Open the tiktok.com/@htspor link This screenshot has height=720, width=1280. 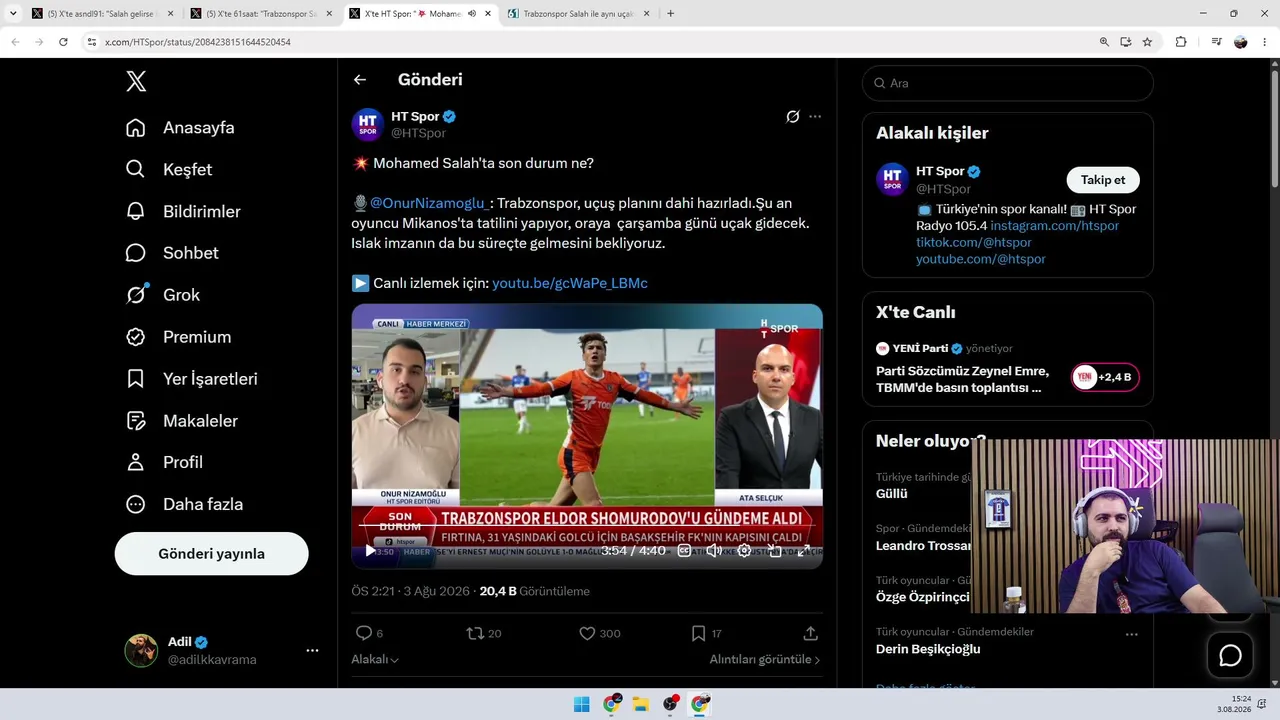point(974,242)
